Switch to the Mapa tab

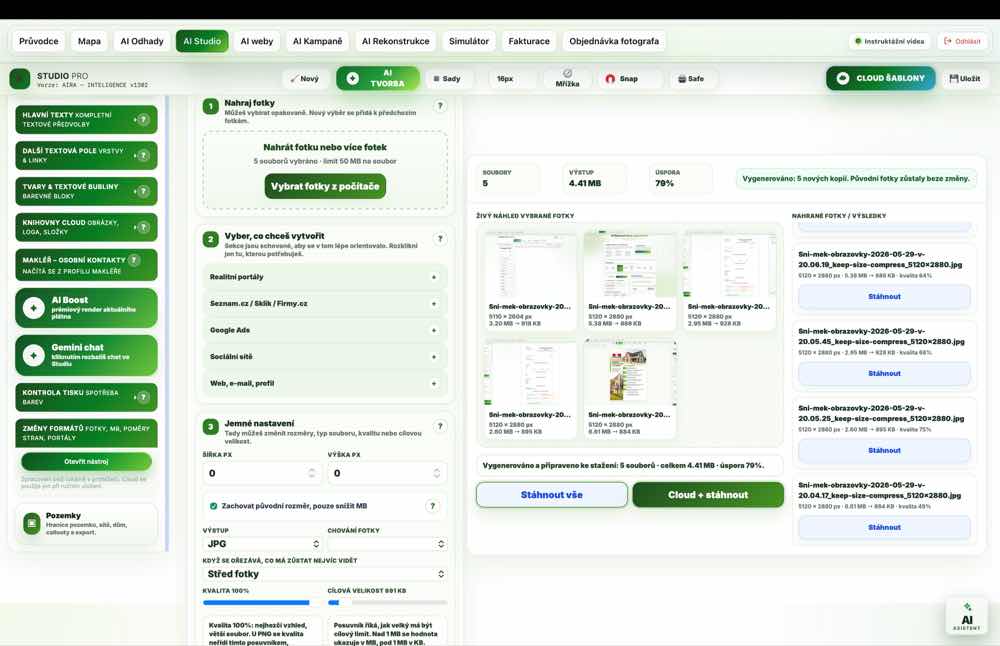coord(89,41)
